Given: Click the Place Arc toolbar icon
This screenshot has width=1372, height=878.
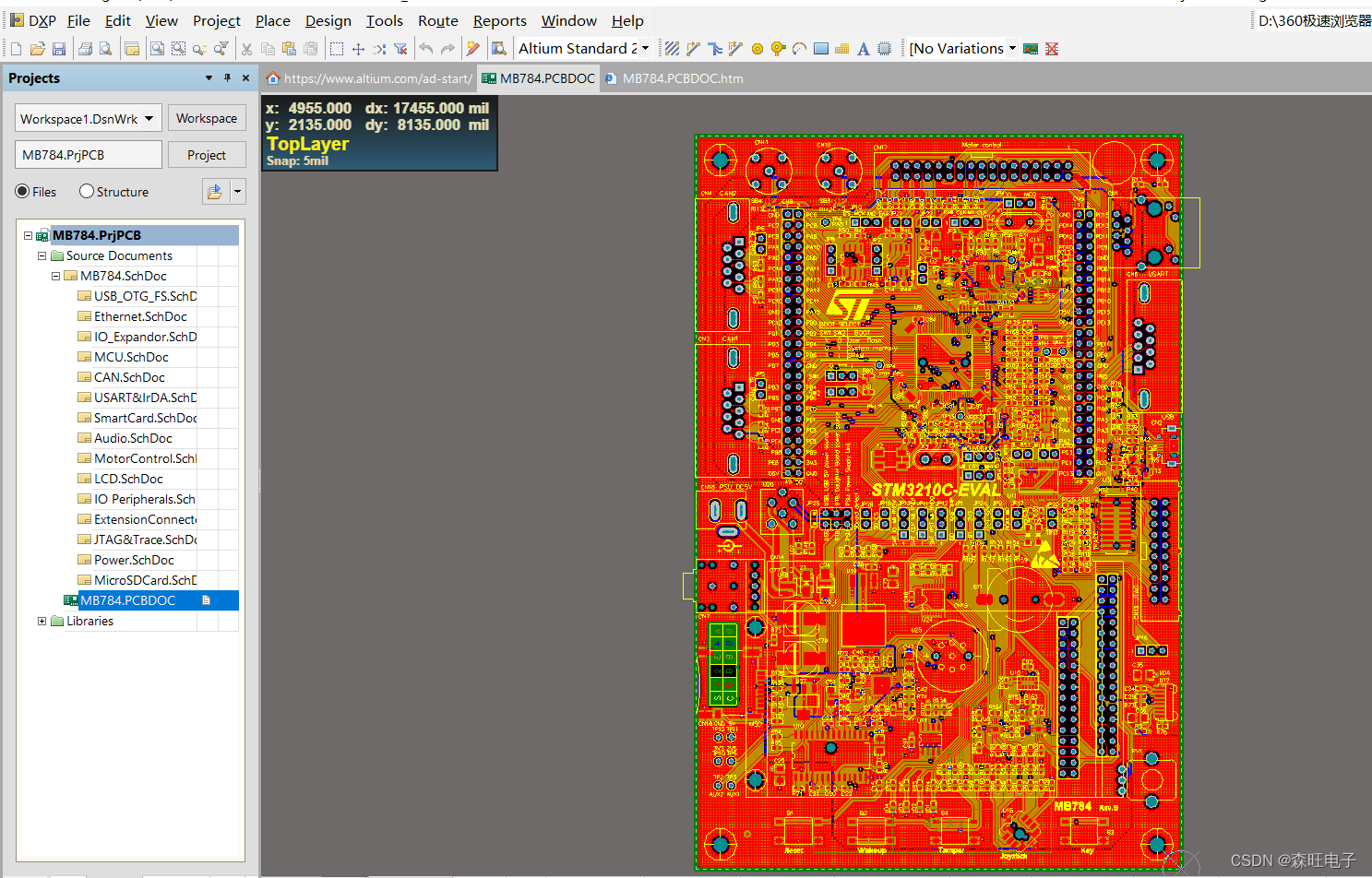Looking at the screenshot, I should point(798,48).
